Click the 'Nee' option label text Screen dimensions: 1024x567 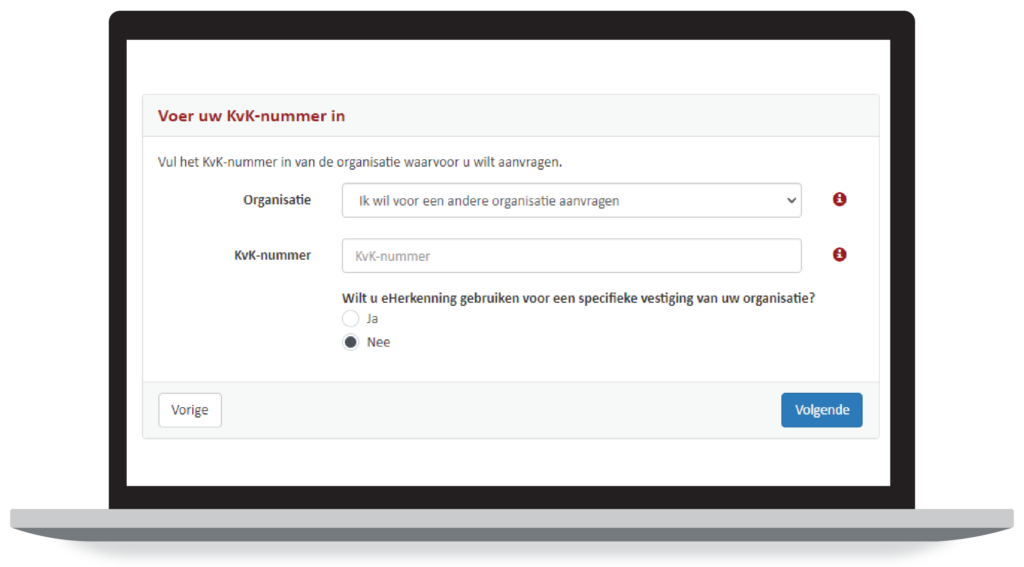point(378,342)
